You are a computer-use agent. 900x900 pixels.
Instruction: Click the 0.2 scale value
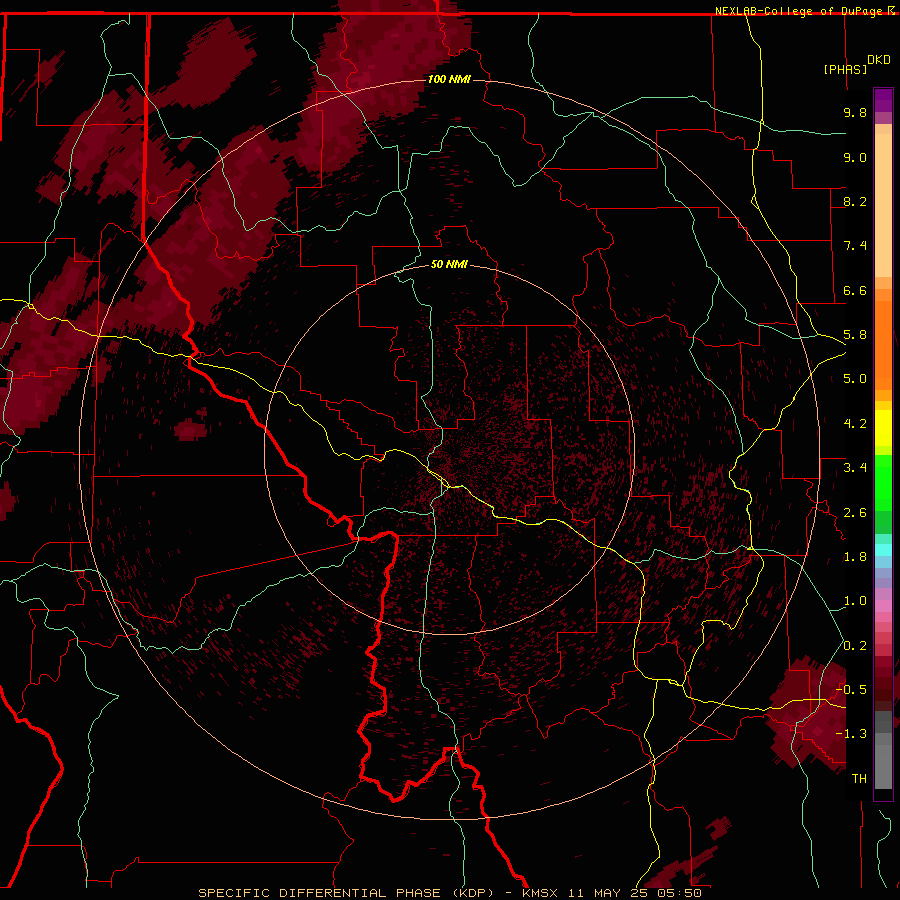click(x=855, y=646)
